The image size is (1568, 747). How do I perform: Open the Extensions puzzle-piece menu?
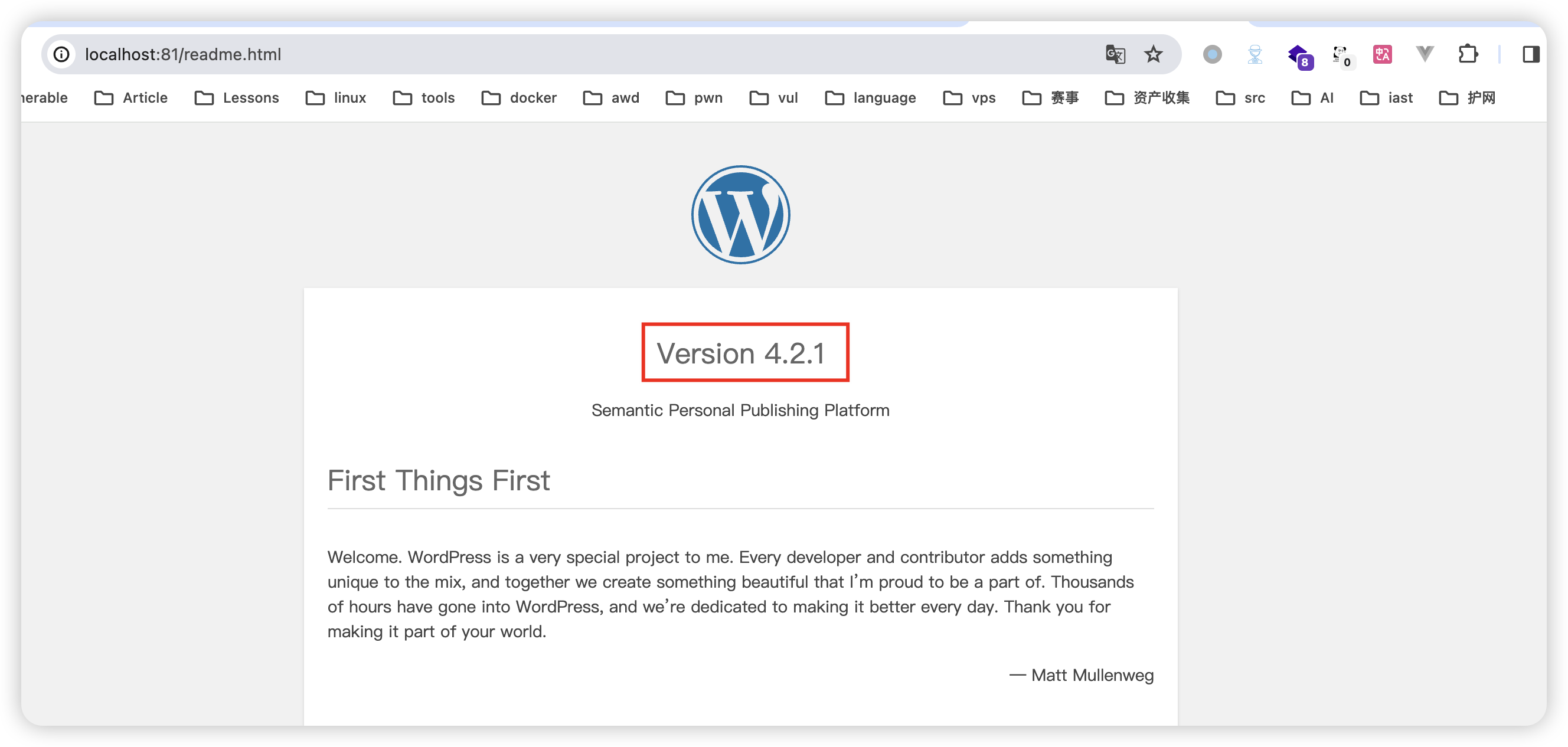point(1468,54)
